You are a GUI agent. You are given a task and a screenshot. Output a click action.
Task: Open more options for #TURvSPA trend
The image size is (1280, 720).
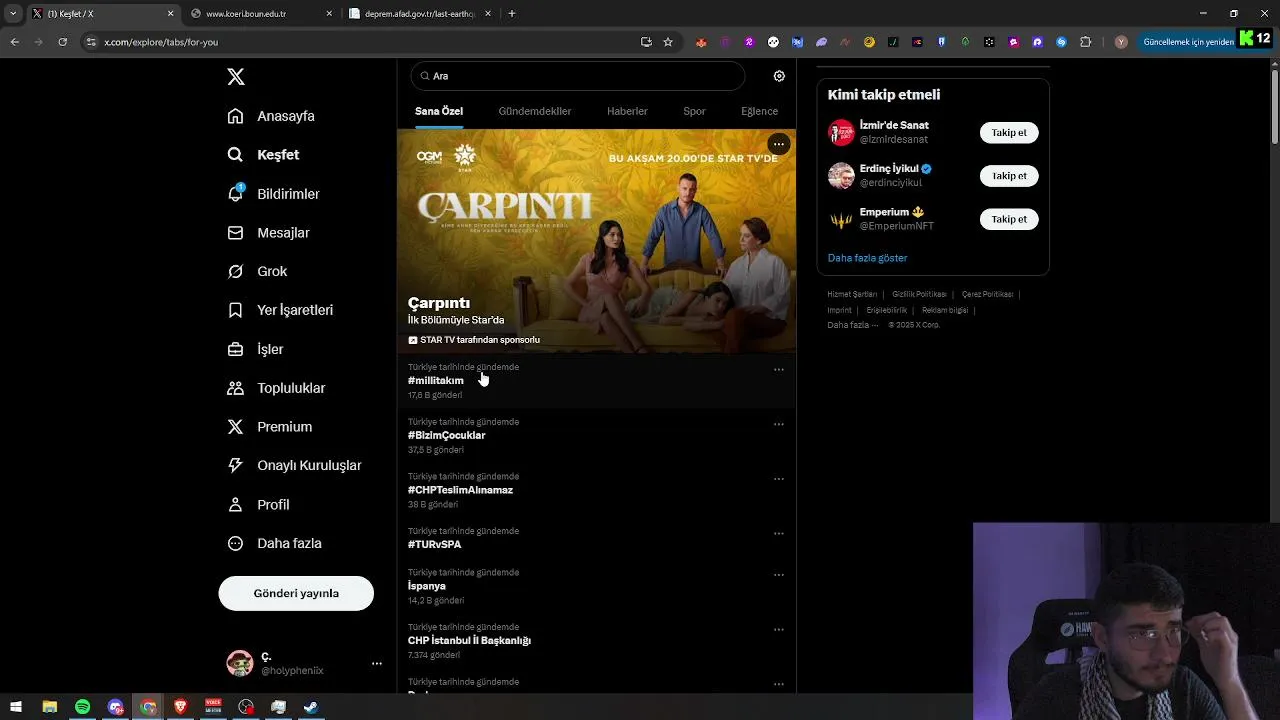778,534
